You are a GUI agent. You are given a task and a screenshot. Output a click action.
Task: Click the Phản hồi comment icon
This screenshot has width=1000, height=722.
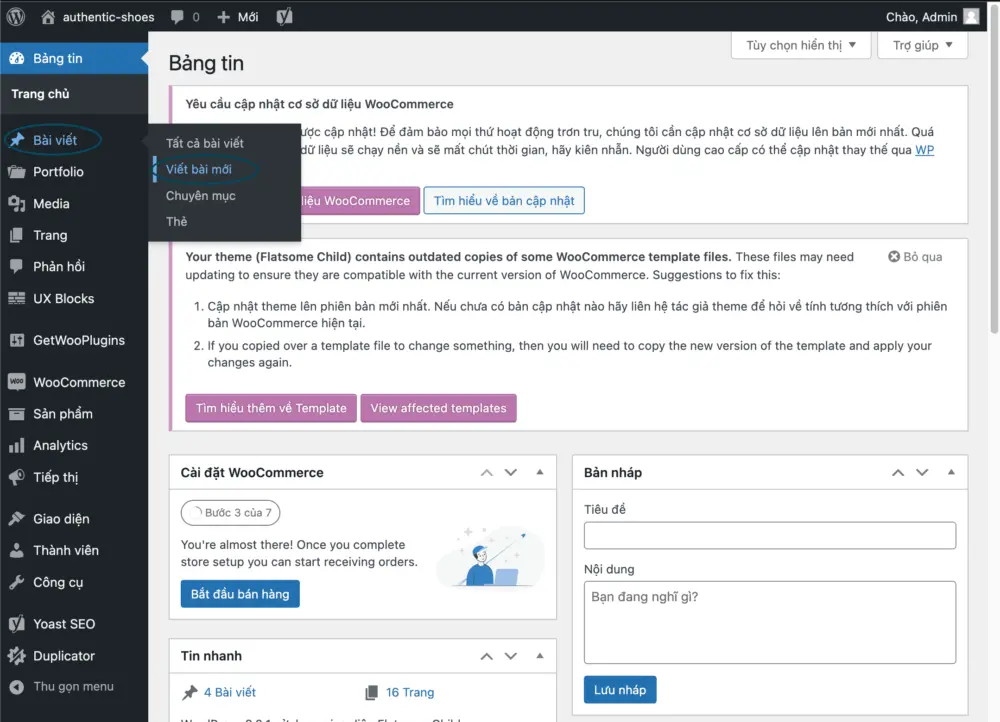[x=17, y=267]
